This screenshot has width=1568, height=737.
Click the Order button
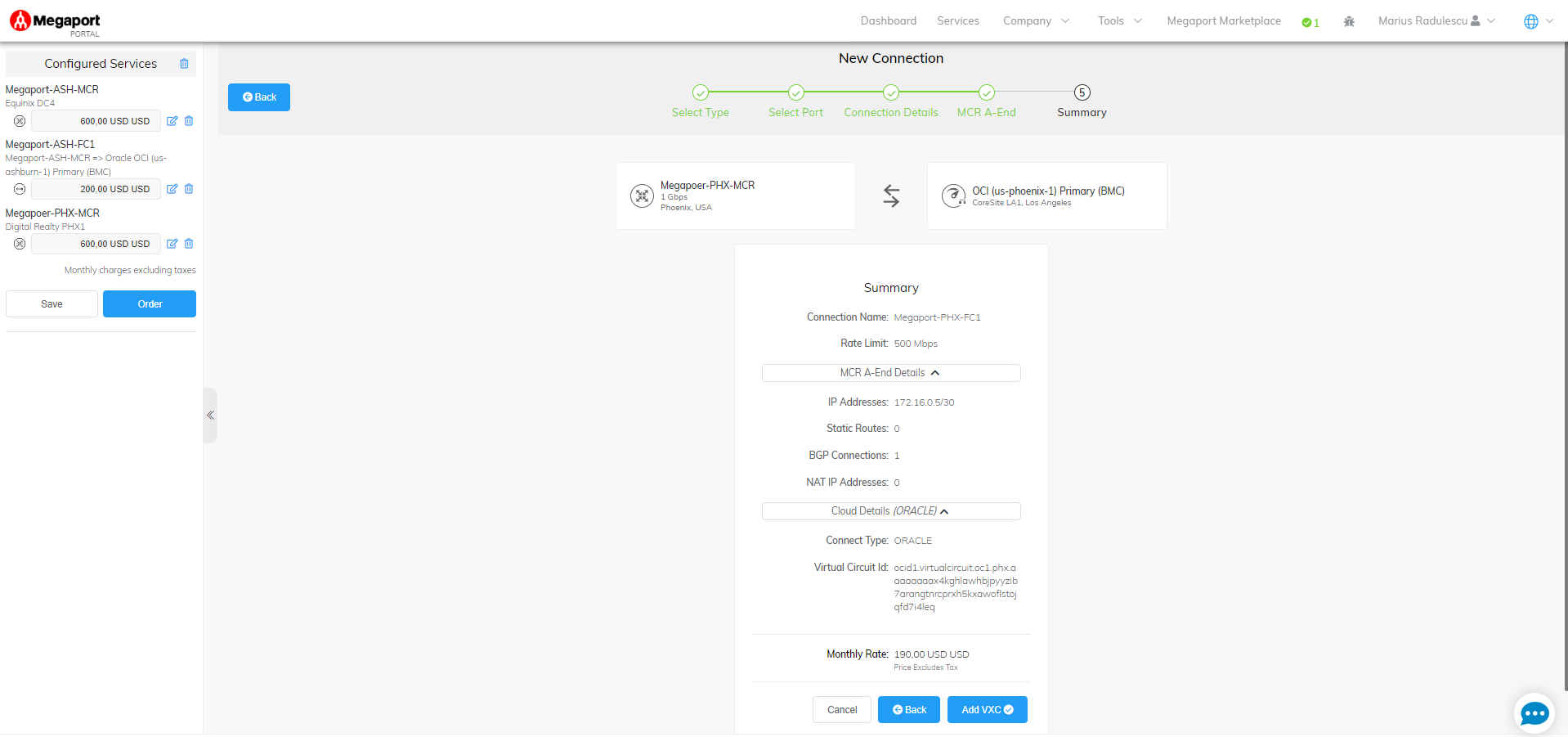pyautogui.click(x=150, y=304)
